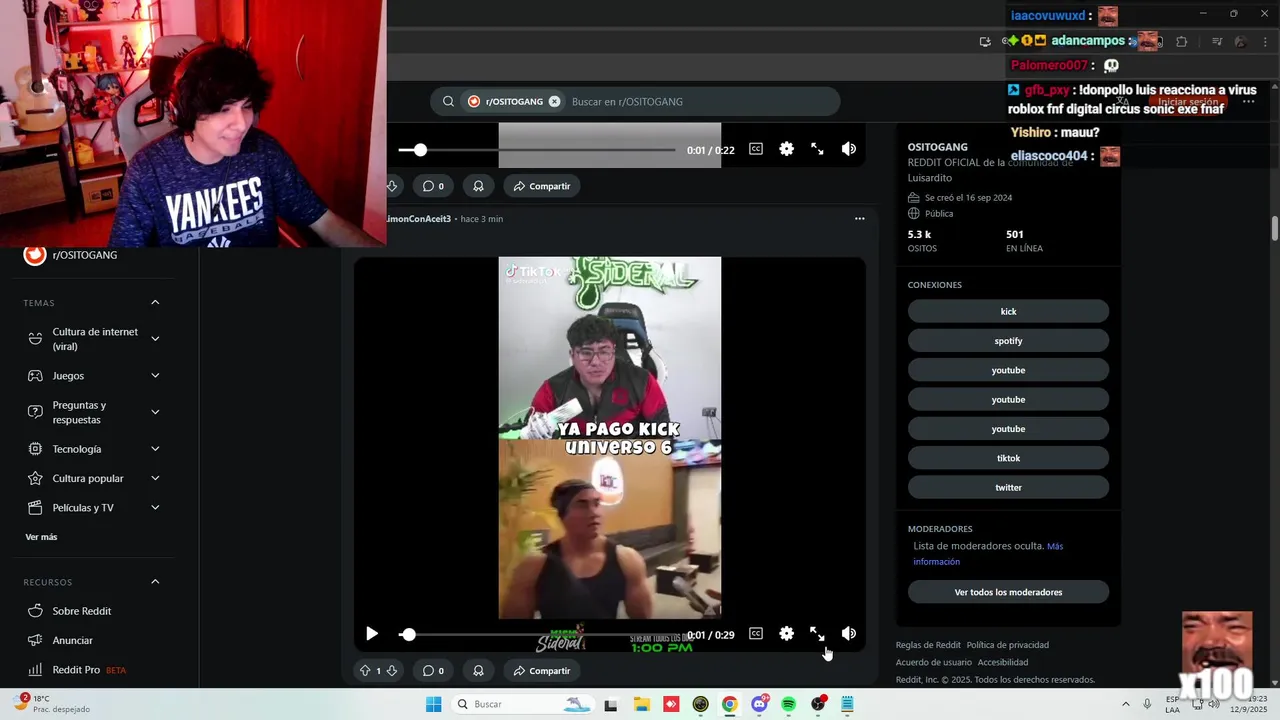
Task: Play the 0:29 TikTok video post
Action: pos(372,634)
